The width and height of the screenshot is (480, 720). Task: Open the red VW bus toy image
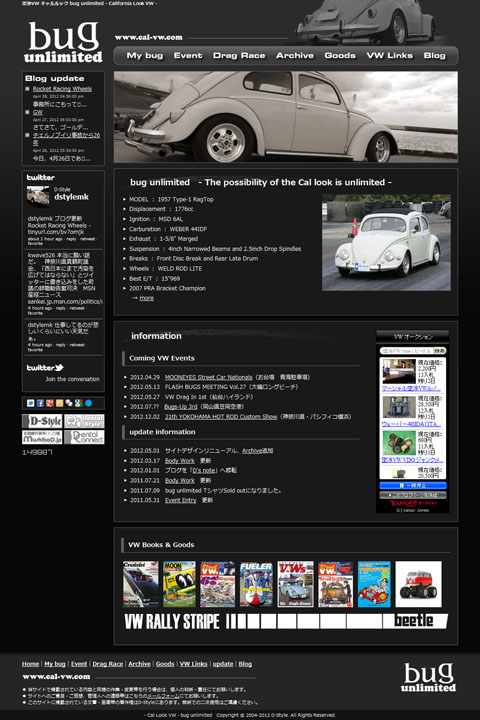(418, 584)
